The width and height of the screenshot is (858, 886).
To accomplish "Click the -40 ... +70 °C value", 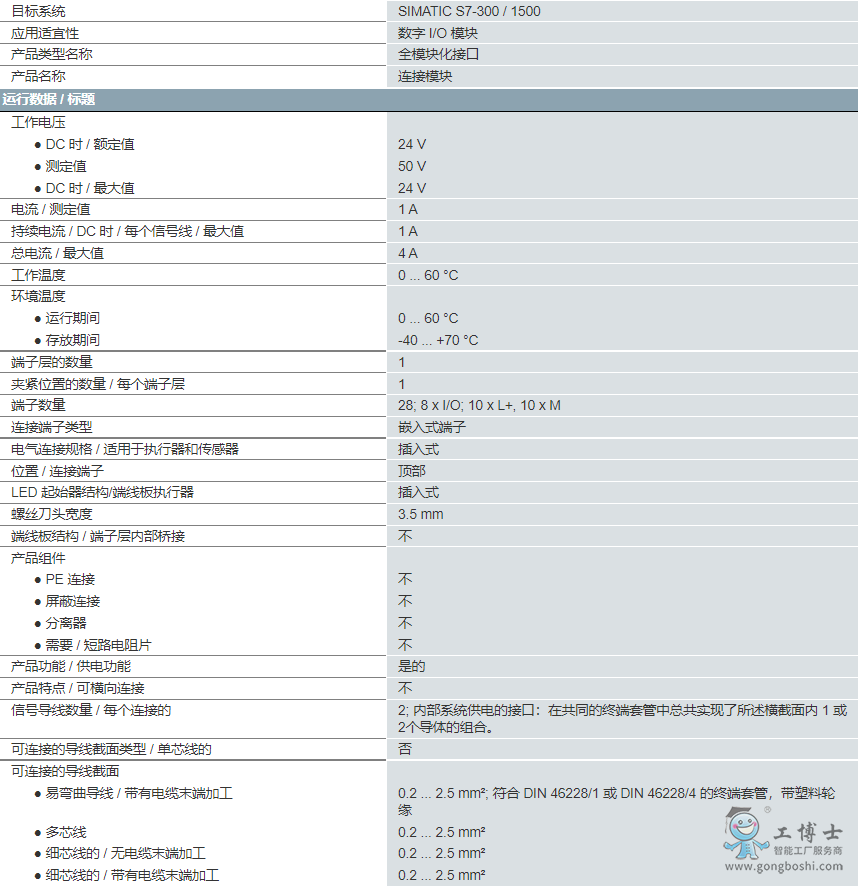I will coord(438,340).
